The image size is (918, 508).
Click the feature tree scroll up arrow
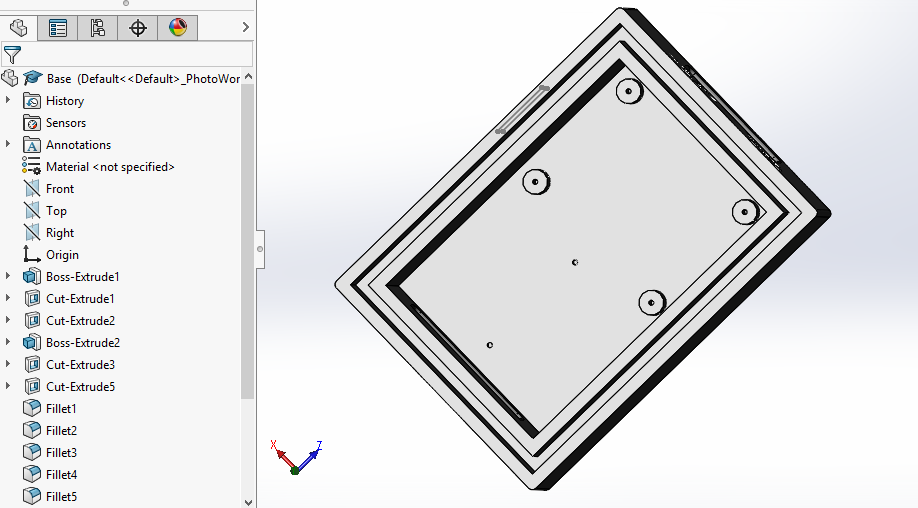coord(248,77)
